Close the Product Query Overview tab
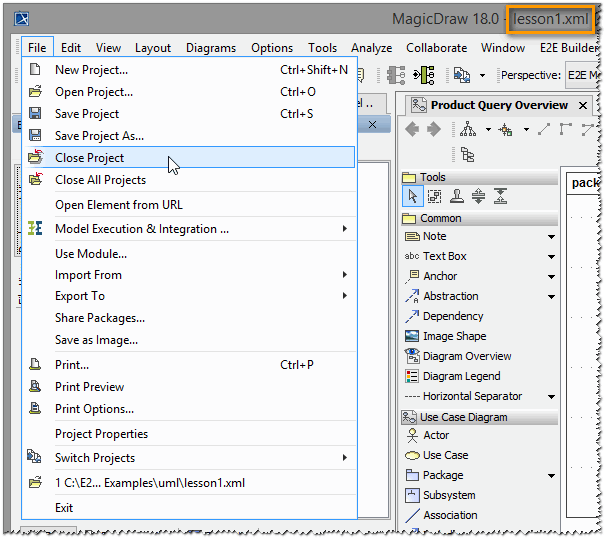This screenshot has height=544, width=611. coord(581,105)
